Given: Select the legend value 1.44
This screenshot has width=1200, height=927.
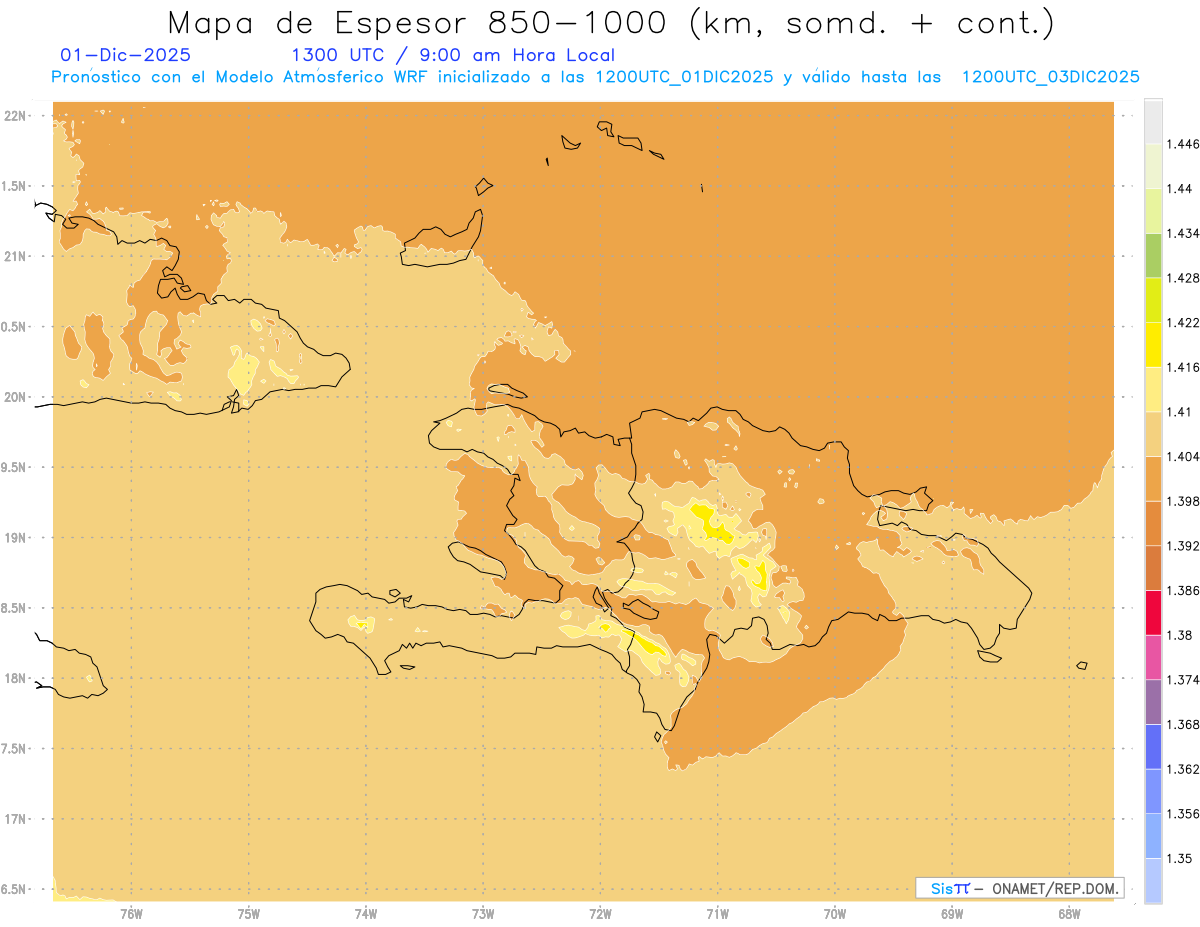Looking at the screenshot, I should pos(1177,188).
